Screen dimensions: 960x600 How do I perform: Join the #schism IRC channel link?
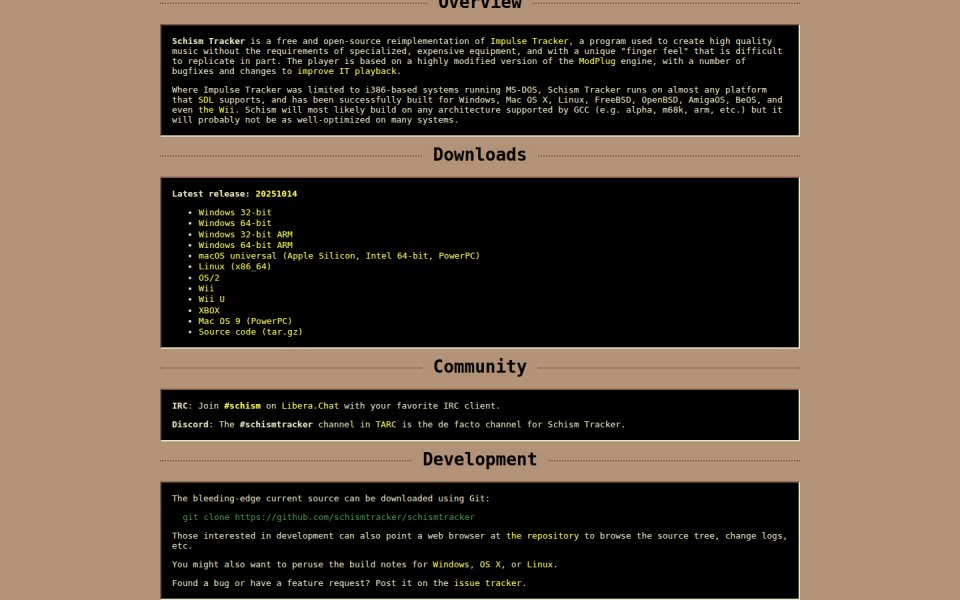[242, 406]
